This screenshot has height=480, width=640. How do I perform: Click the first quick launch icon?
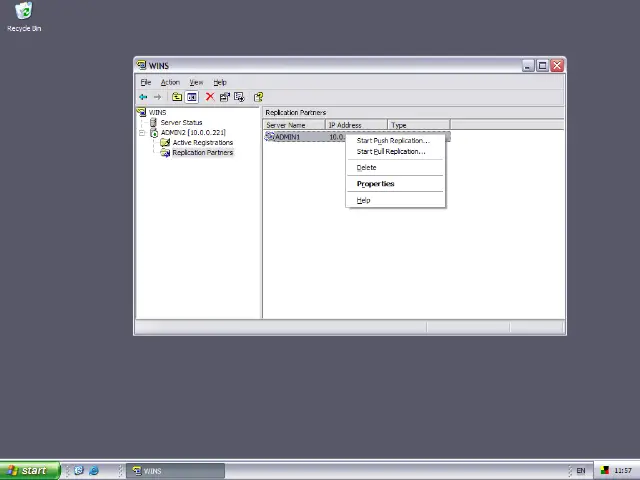tap(79, 470)
